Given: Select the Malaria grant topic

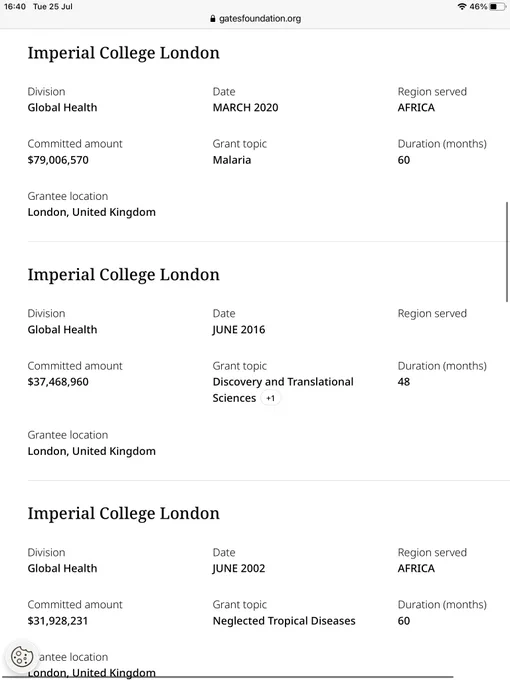Looking at the screenshot, I should point(232,160).
